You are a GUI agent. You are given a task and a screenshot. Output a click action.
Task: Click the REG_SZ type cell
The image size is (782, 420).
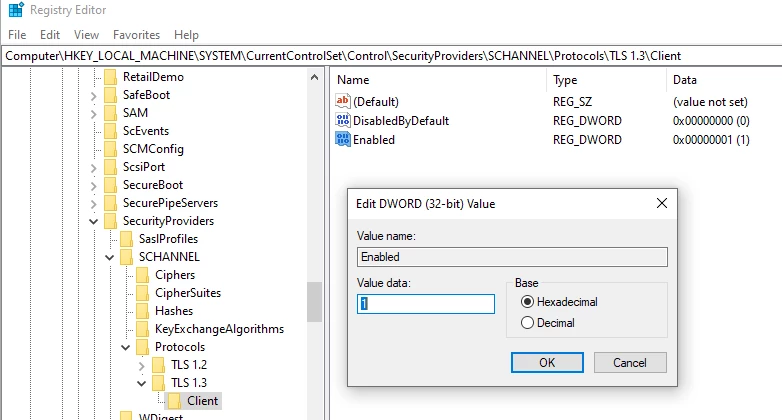click(572, 102)
